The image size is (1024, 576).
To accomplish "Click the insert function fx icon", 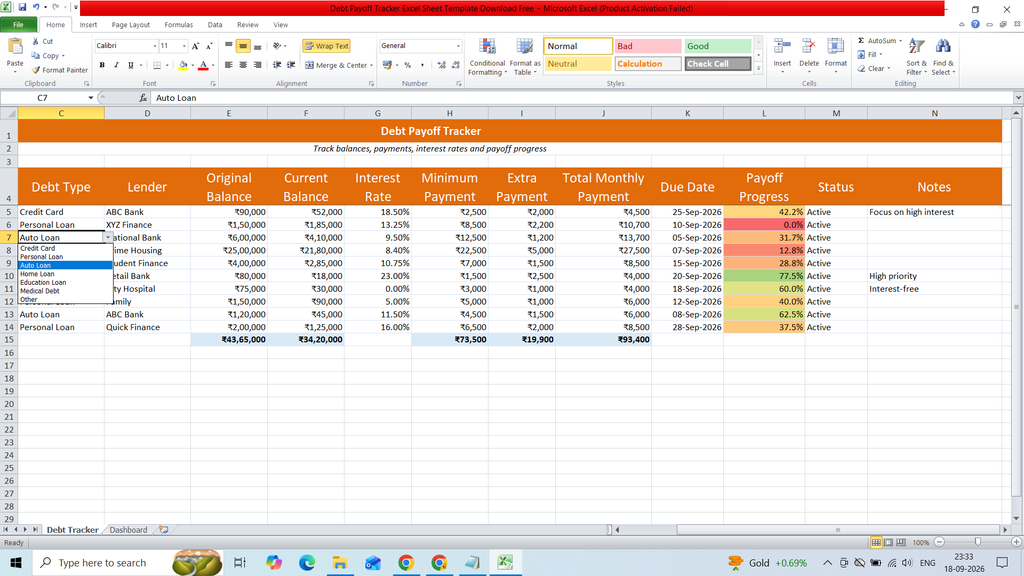I will 143,98.
